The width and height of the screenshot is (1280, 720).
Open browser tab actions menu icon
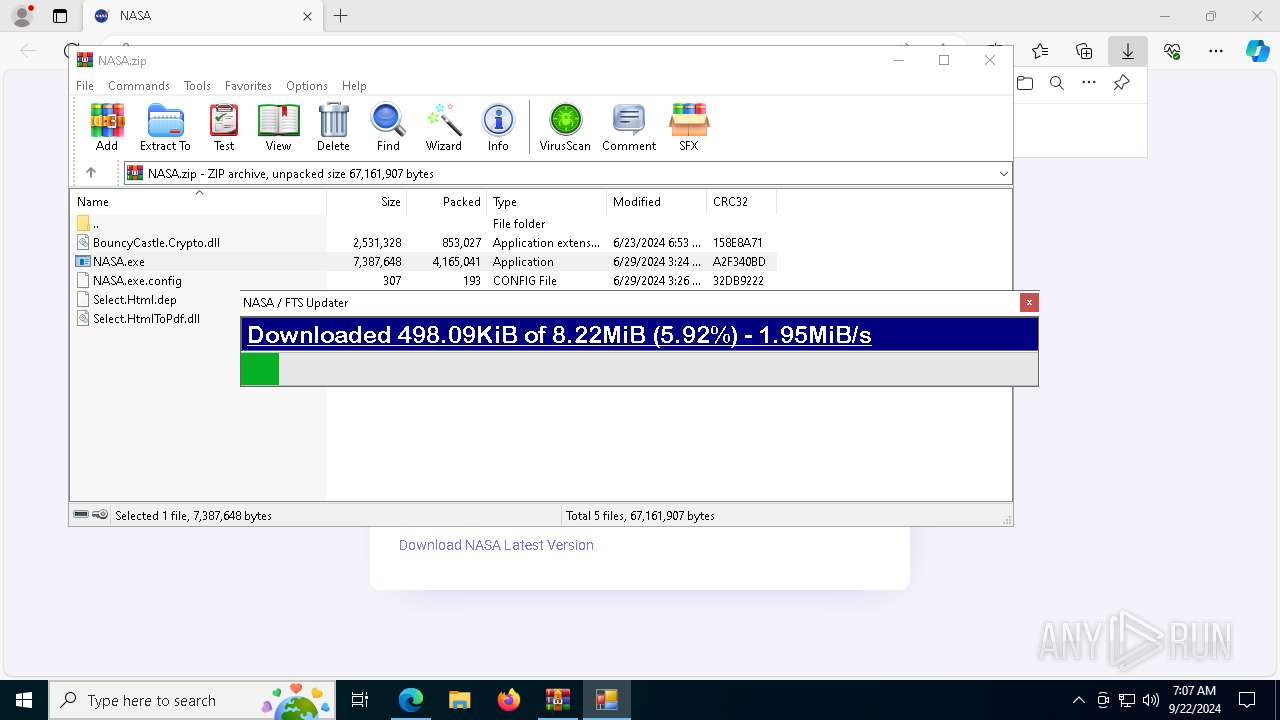click(x=60, y=16)
